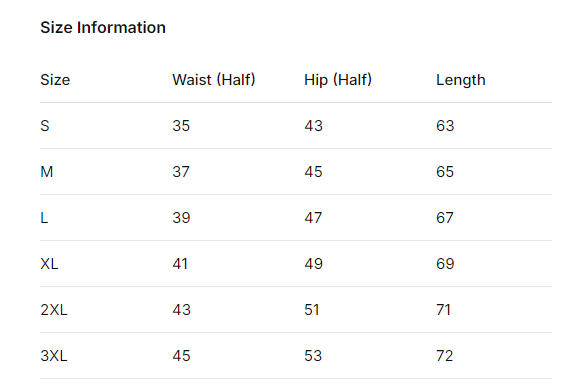Select the XL size row label
The height and width of the screenshot is (389, 567).
point(49,264)
